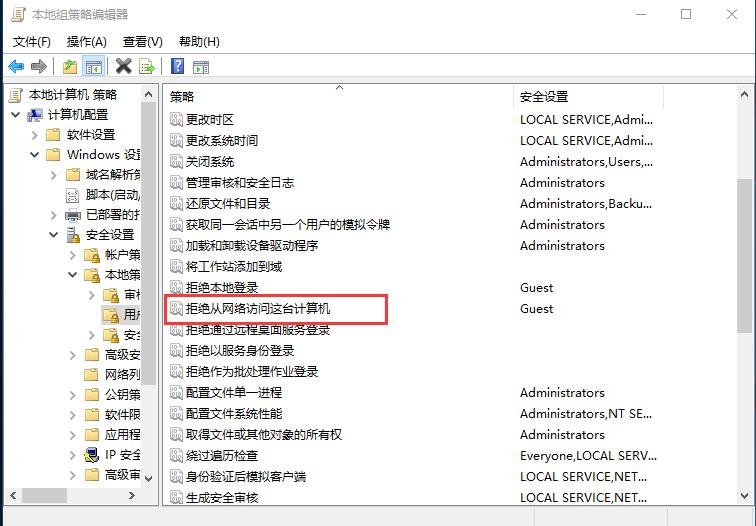The width and height of the screenshot is (756, 526).
Task: Select the 取得文件或其他对象的所有权 policy
Action: (264, 434)
